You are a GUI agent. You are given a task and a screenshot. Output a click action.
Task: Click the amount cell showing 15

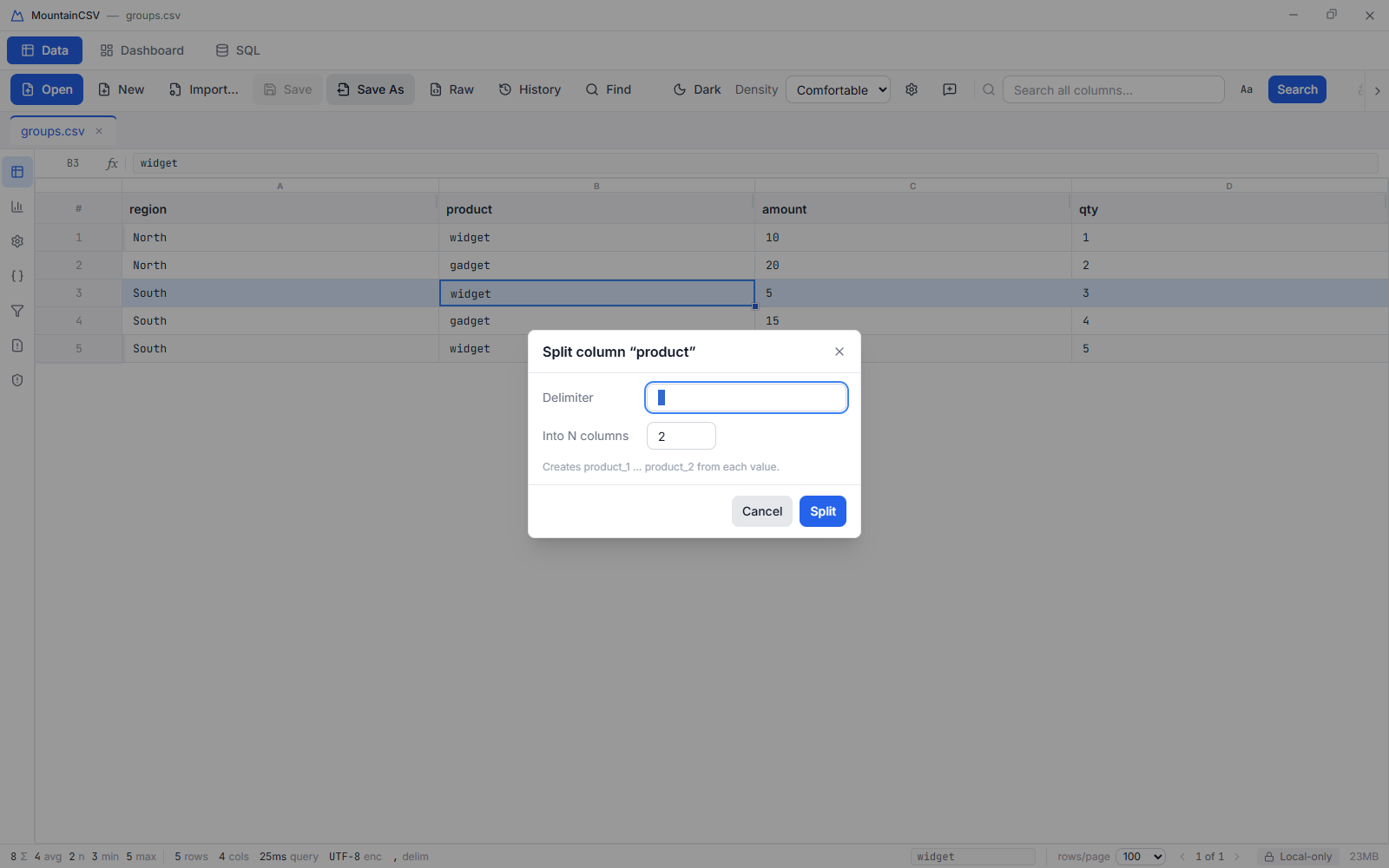pyautogui.click(x=912, y=320)
